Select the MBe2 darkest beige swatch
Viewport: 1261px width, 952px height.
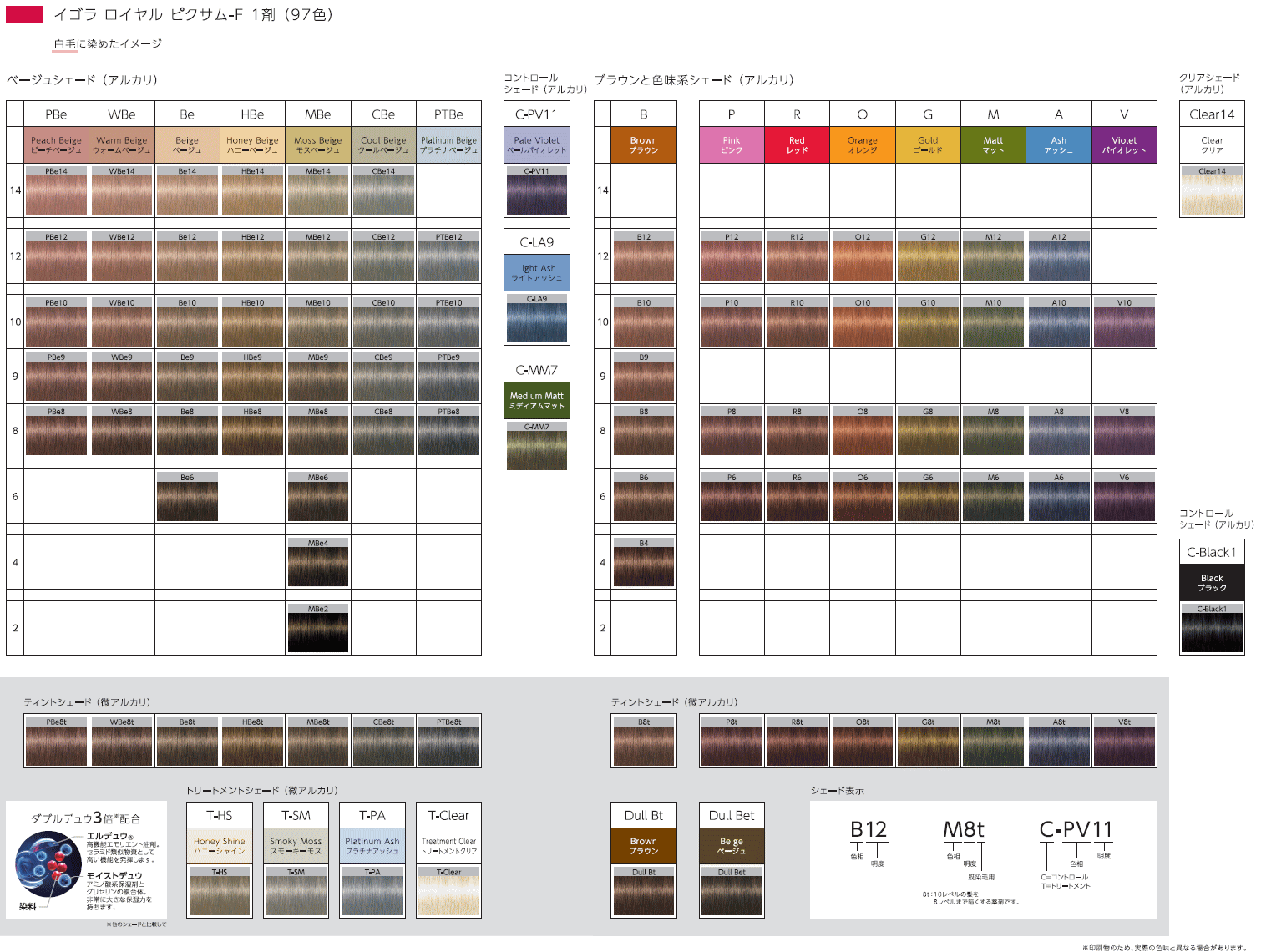point(317,629)
